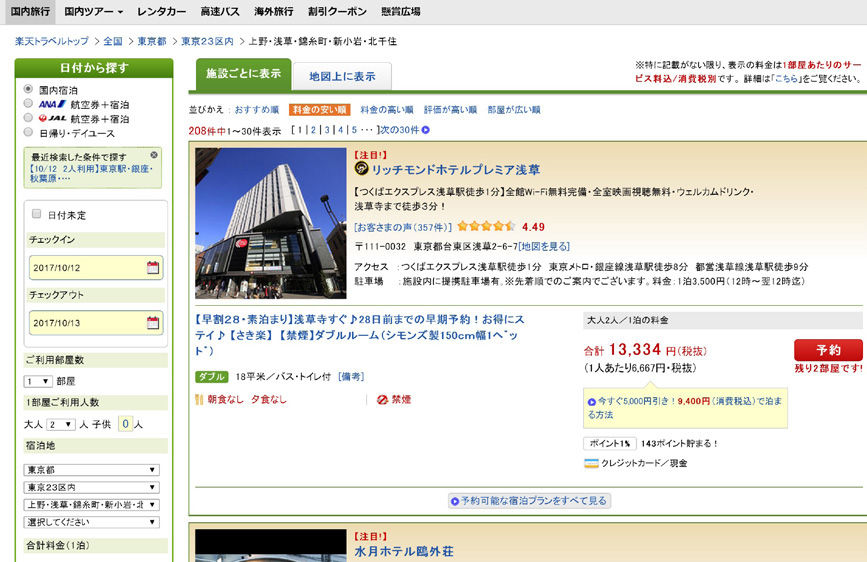Click the five-star rating icons

pyautogui.click(x=486, y=226)
